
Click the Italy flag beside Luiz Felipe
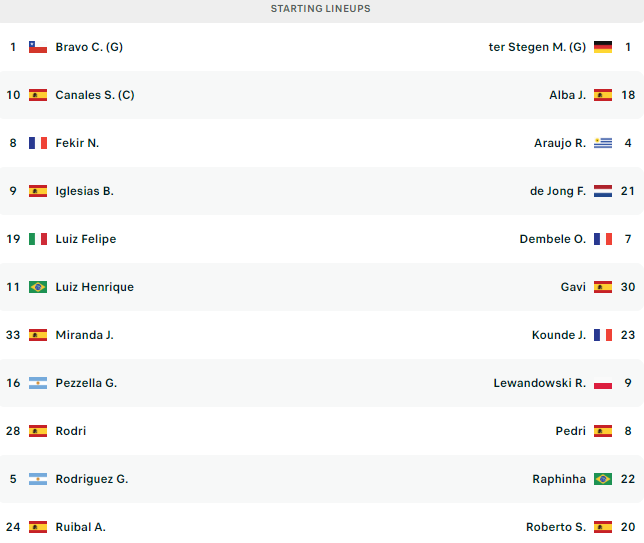(x=38, y=239)
